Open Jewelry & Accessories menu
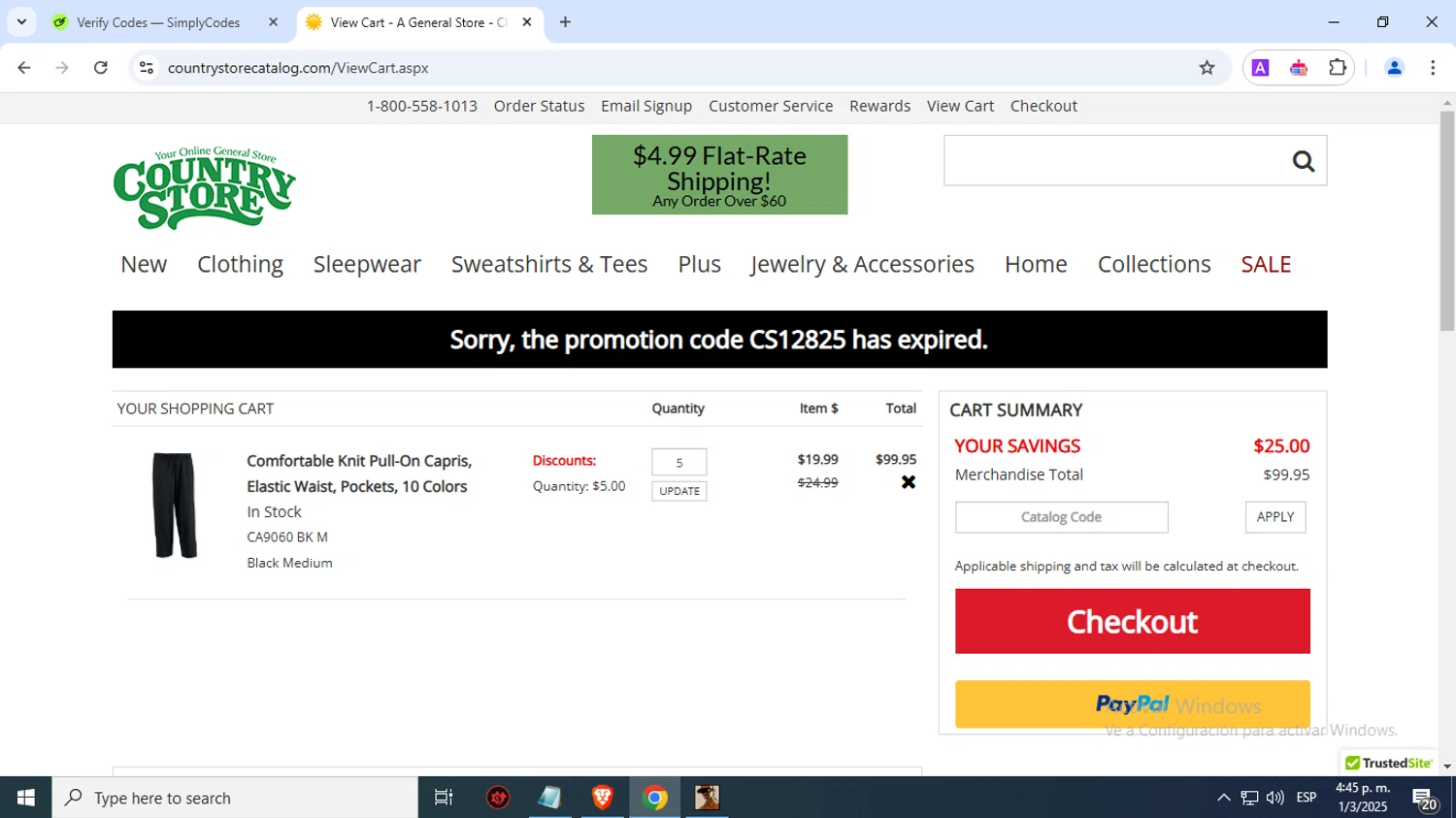Screen dimensions: 1456x818 click(862, 264)
